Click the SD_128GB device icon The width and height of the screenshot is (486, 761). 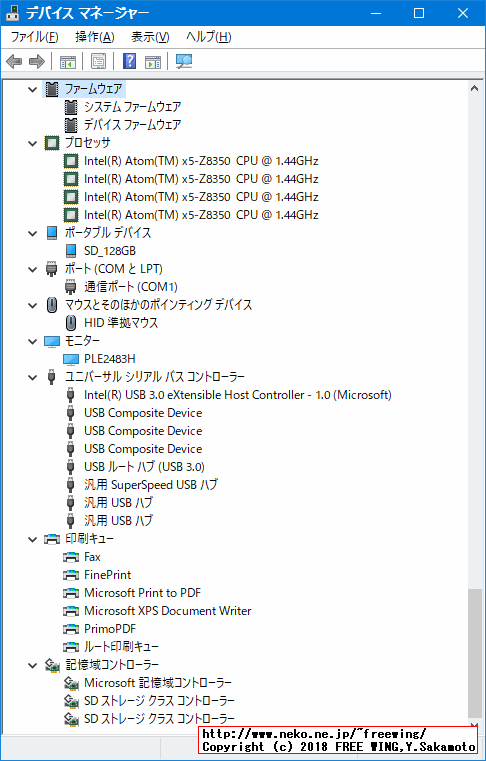click(71, 251)
